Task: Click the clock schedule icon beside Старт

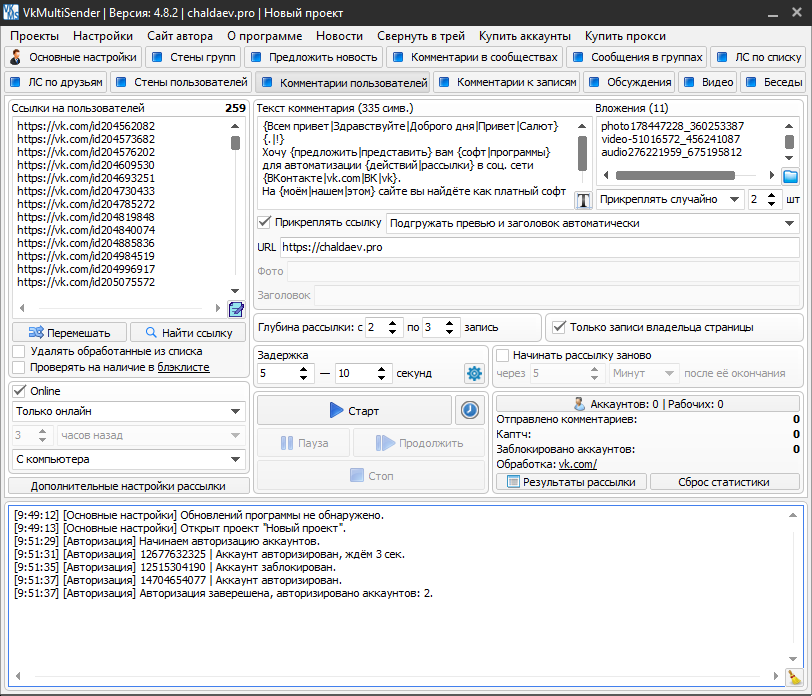Action: point(469,410)
